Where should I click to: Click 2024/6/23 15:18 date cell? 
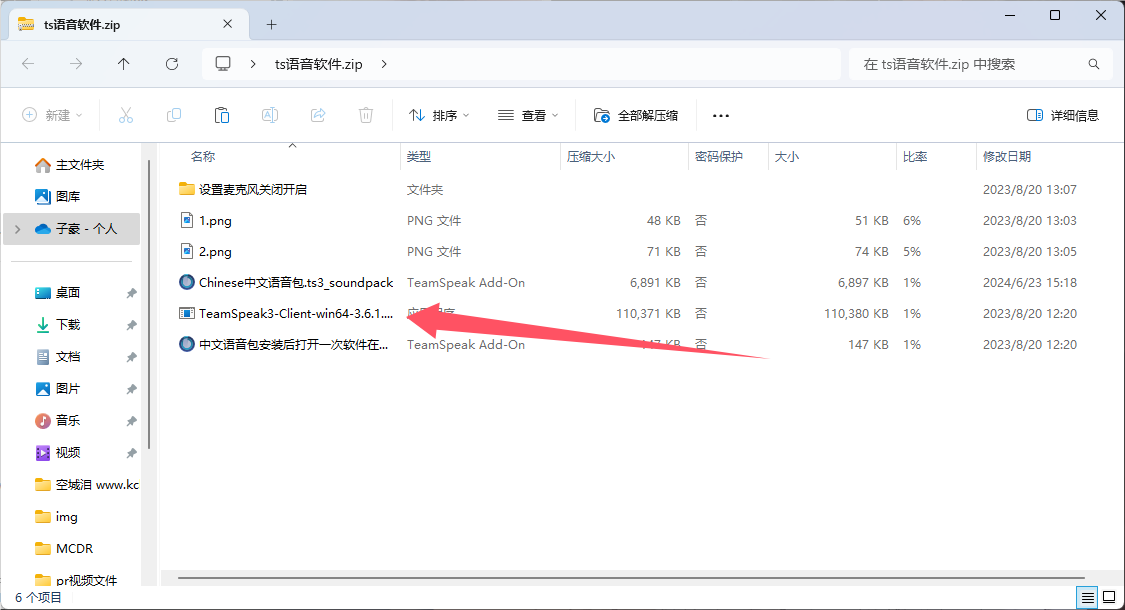1030,282
